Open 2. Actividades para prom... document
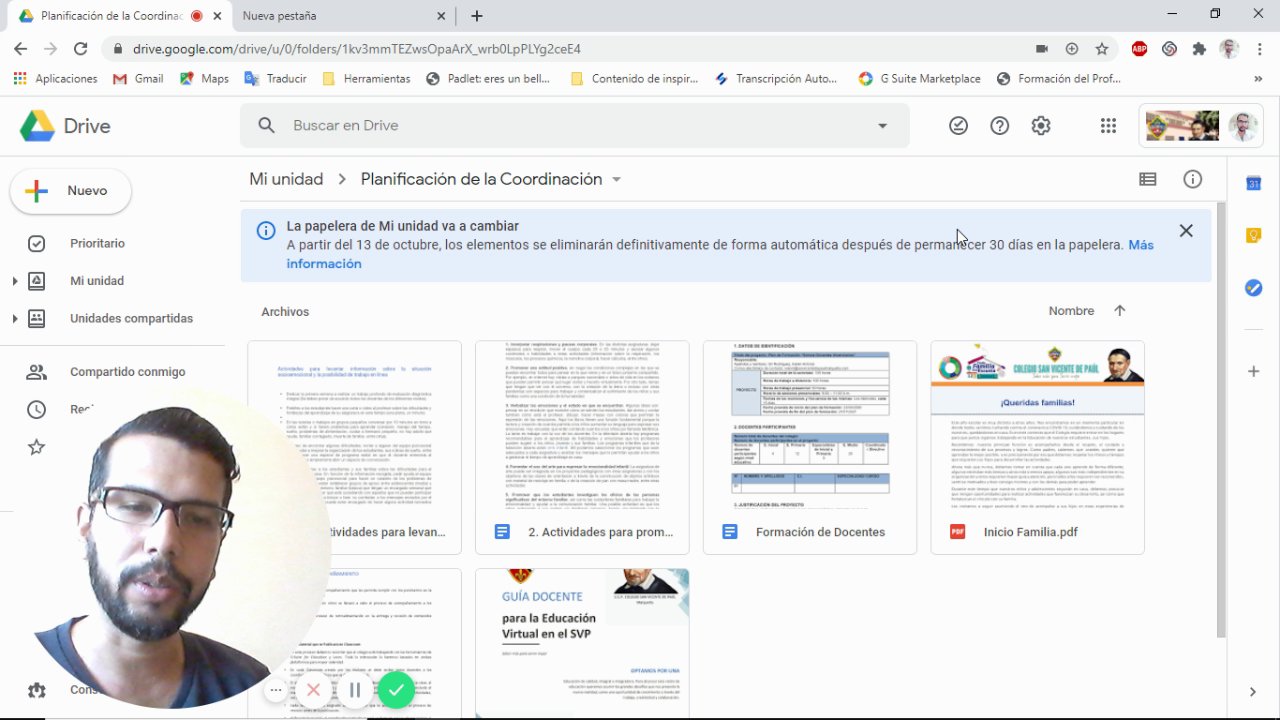This screenshot has height=720, width=1280. pos(582,447)
